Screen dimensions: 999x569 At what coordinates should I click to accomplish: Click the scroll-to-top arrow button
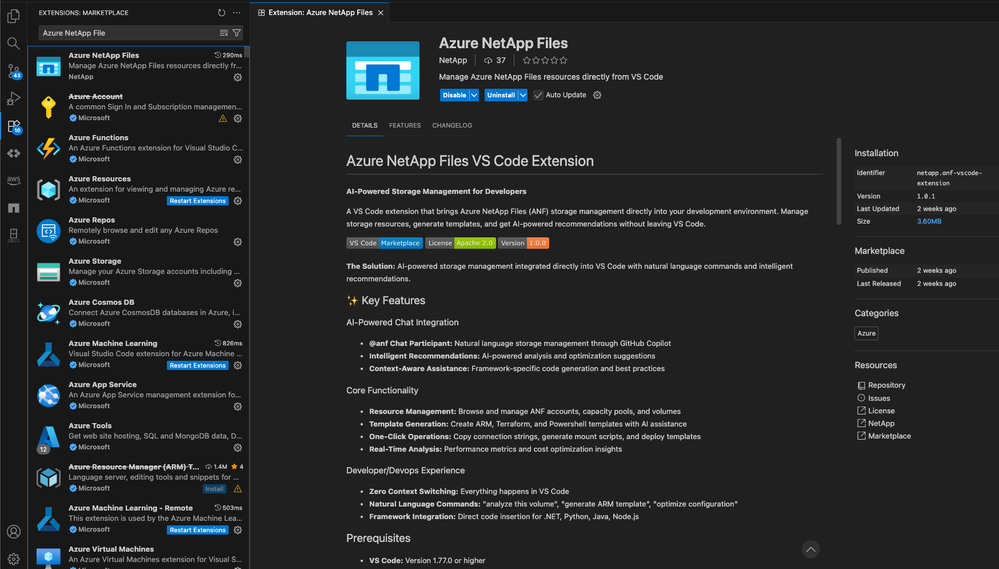[811, 549]
